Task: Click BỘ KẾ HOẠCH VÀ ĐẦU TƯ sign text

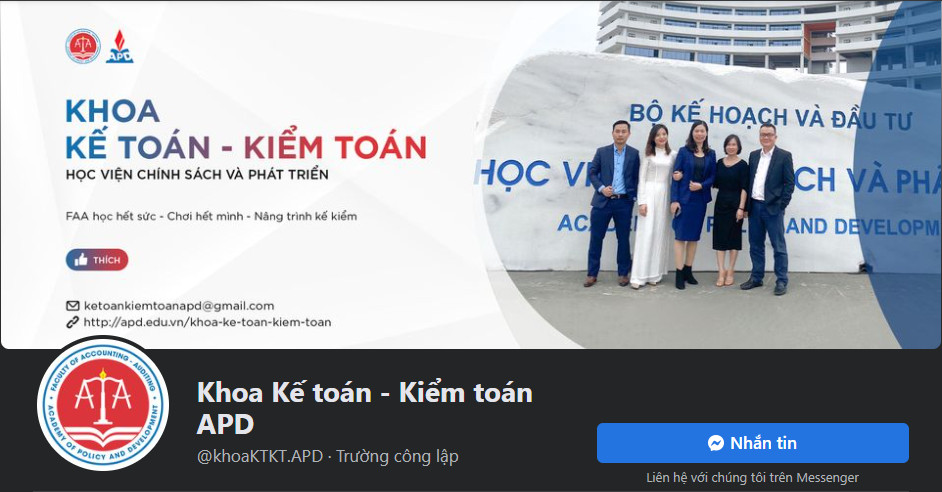Action: pos(770,117)
